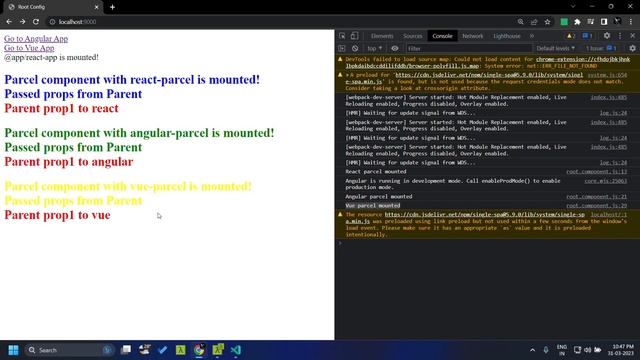Image resolution: width=640 pixels, height=360 pixels.
Task: Open the Elements tab
Action: click(x=382, y=36)
